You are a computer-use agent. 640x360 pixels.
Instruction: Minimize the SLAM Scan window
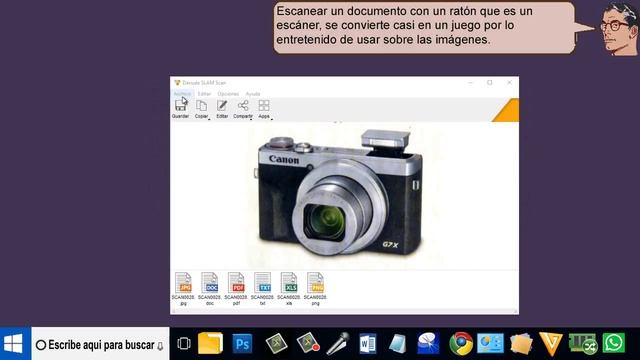pyautogui.click(x=470, y=82)
